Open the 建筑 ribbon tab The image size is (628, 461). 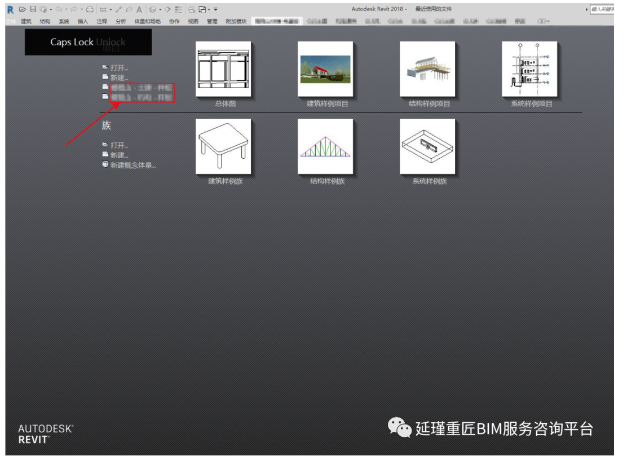tap(26, 21)
